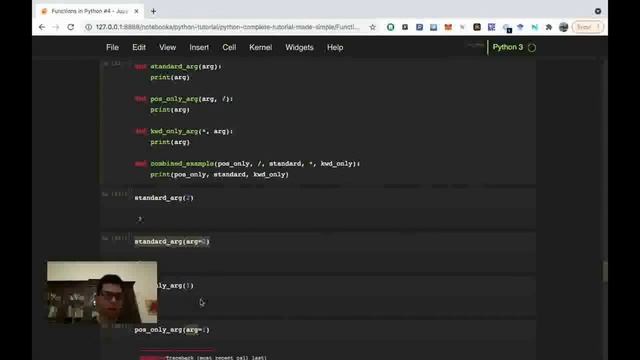The image size is (640, 360).
Task: Select the standard_arg(arg=2) cell
Action: click(x=318, y=242)
